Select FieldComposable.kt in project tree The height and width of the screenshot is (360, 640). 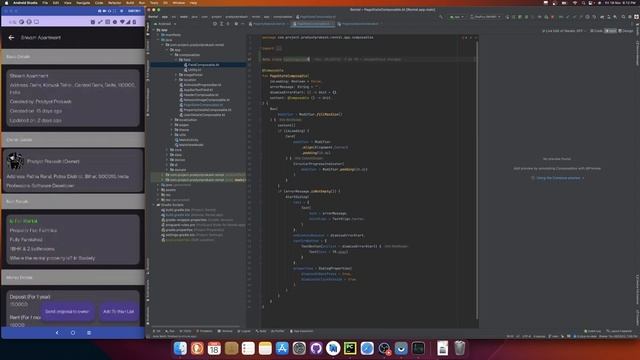(202, 65)
